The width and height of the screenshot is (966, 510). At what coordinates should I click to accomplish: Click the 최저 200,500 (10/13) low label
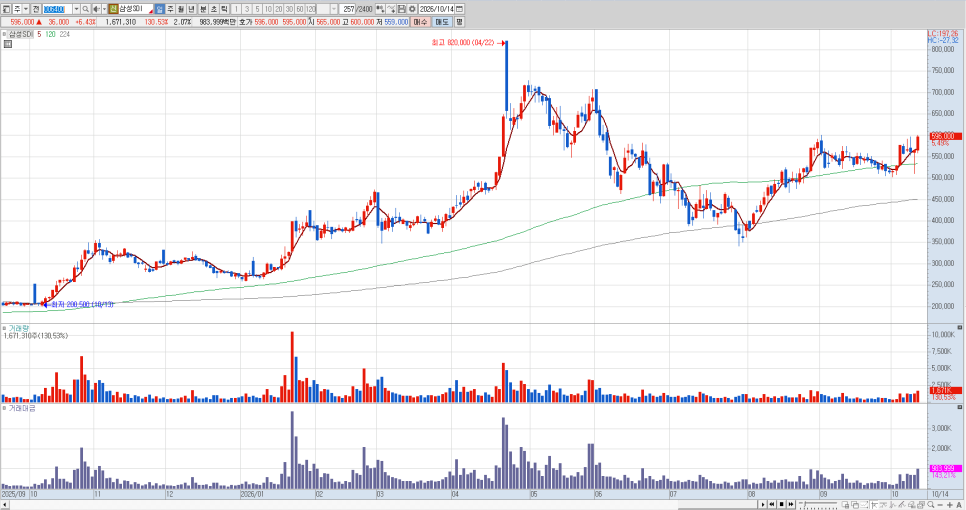pos(83,304)
